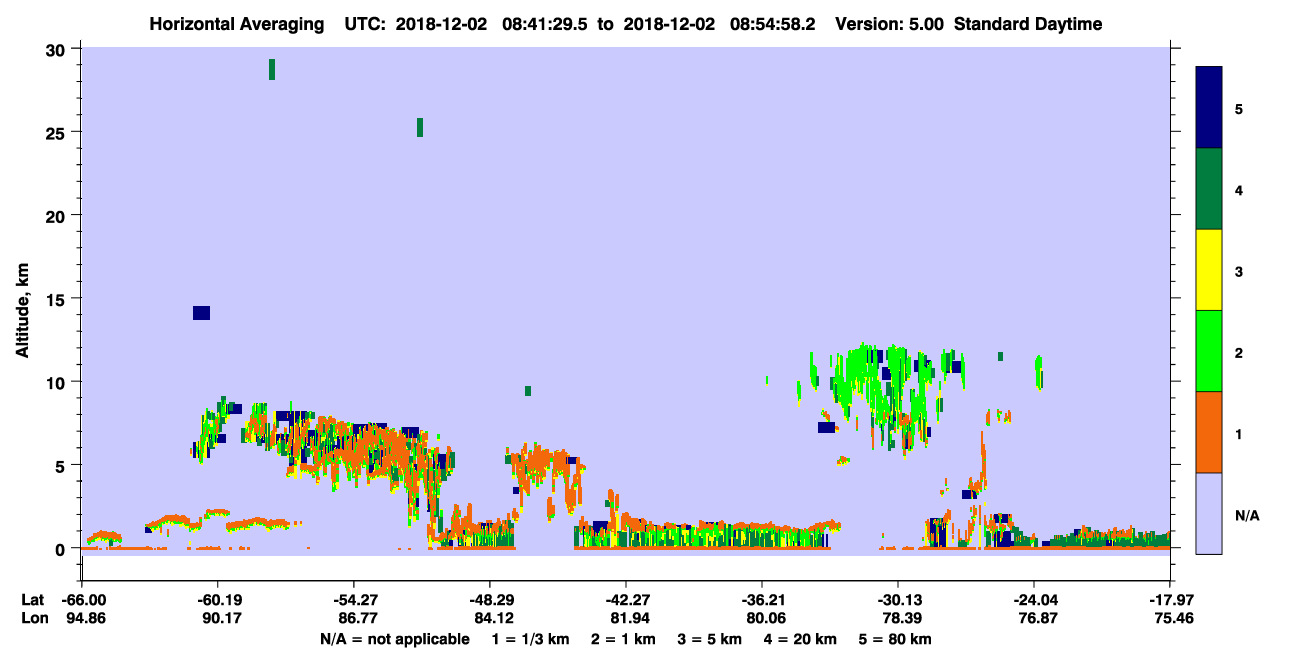Click the dark green color bar segment labeled 4
This screenshot has width=1300, height=667.
(x=1209, y=189)
